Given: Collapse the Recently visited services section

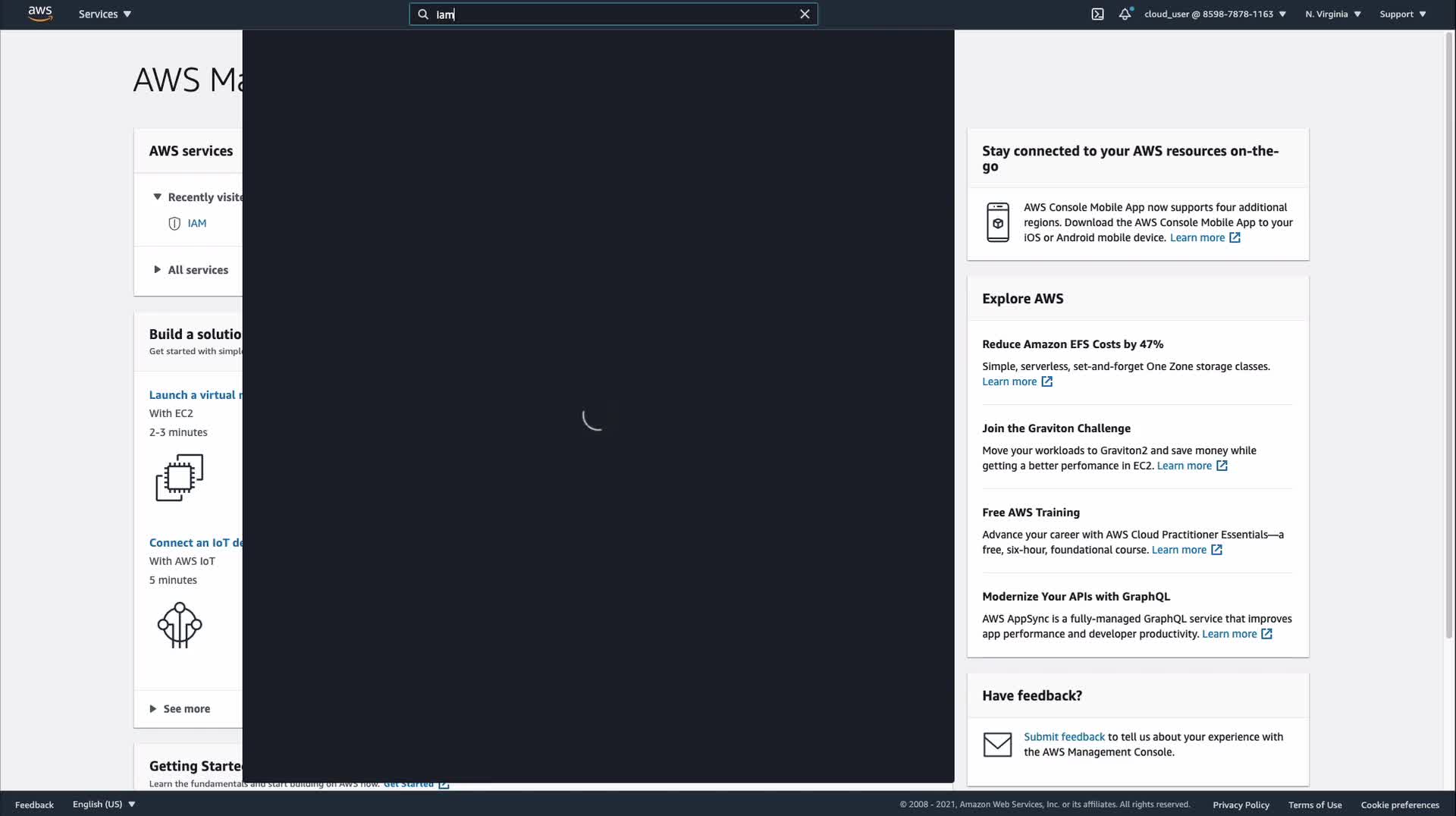Looking at the screenshot, I should tap(197, 196).
